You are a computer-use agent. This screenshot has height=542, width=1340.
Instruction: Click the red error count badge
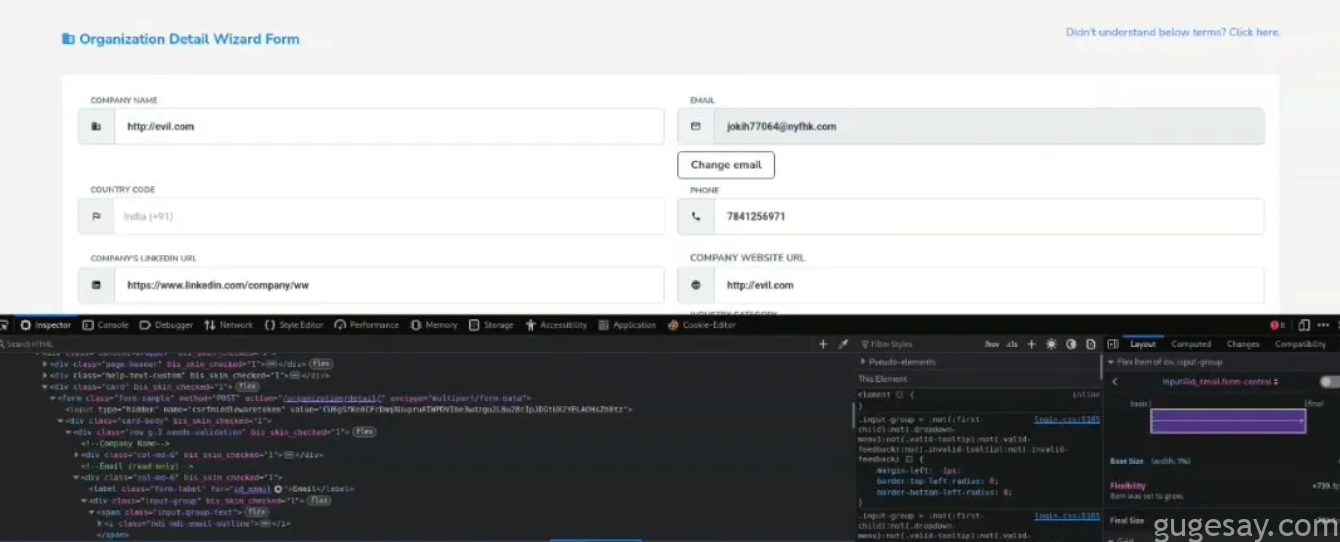click(1277, 325)
